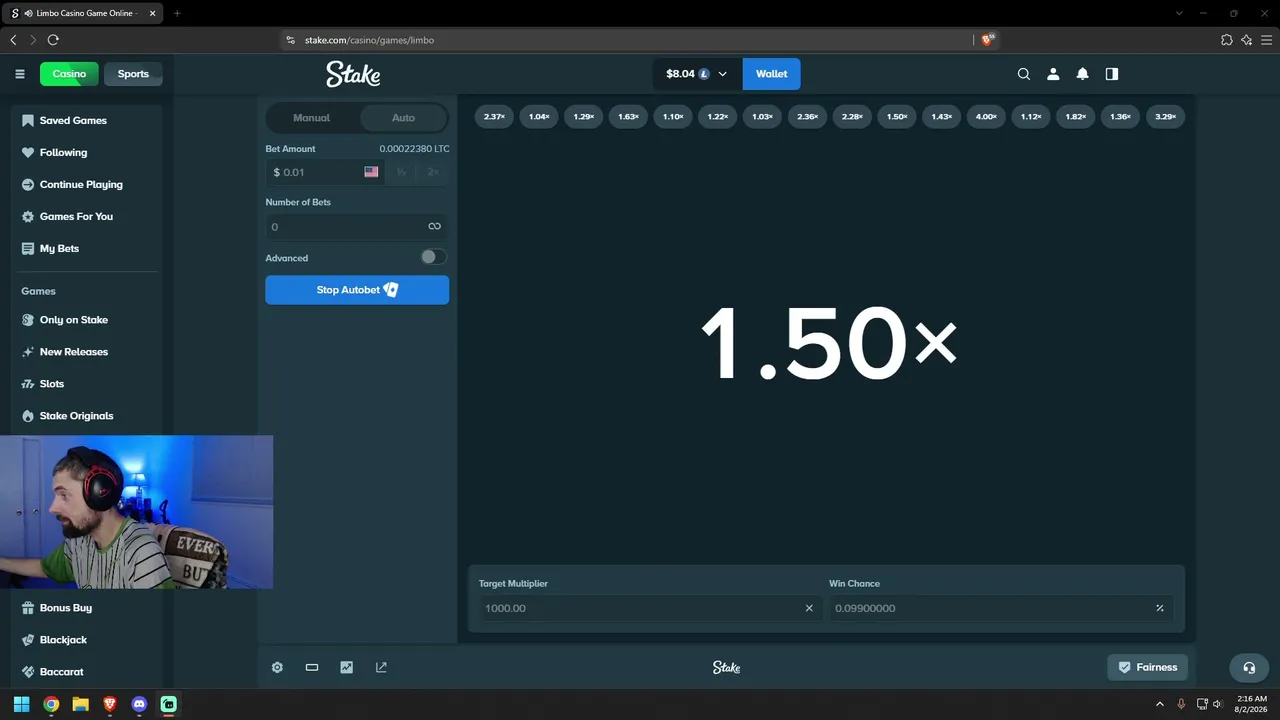Click the Stake logo in header

(353, 74)
